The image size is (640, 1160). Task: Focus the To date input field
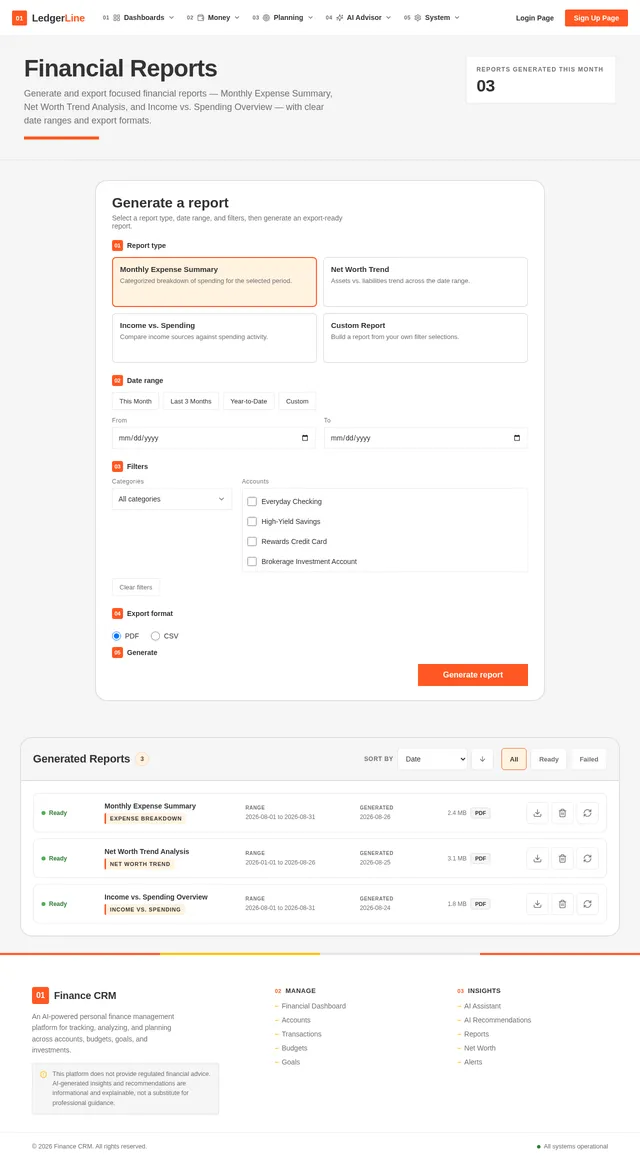(425, 438)
